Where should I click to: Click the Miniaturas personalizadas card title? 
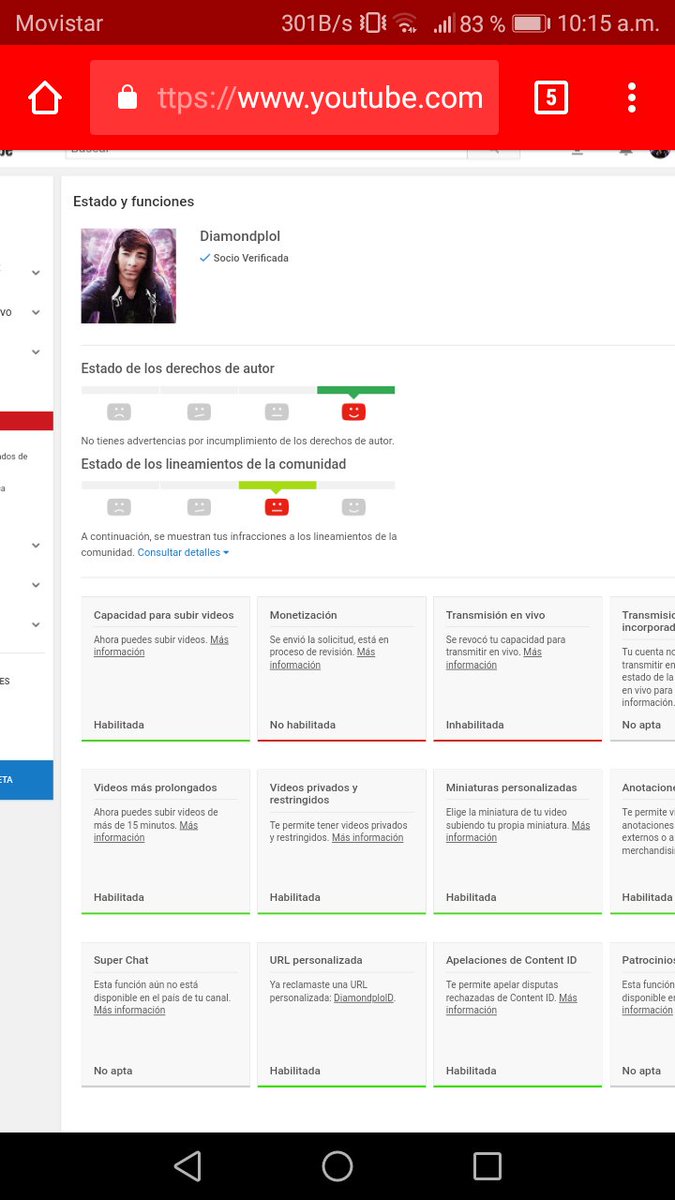click(512, 788)
